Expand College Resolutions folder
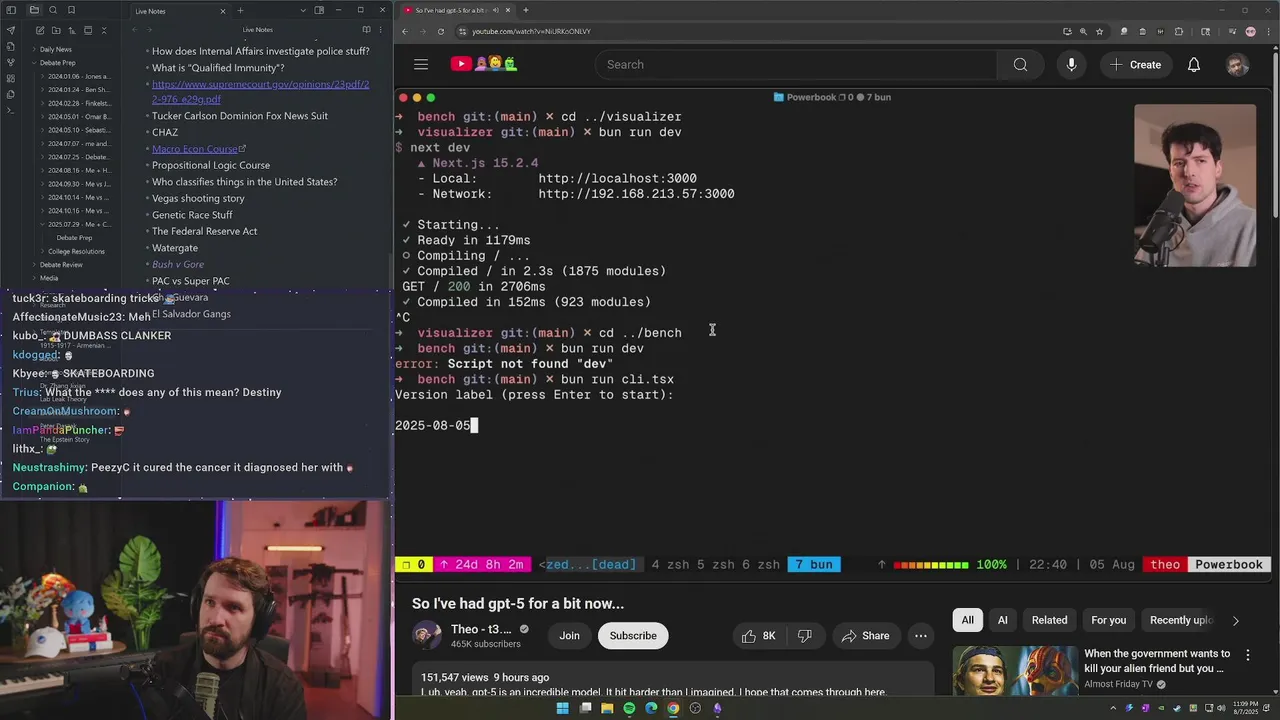Screen dimensions: 1280x720 click(x=76, y=251)
